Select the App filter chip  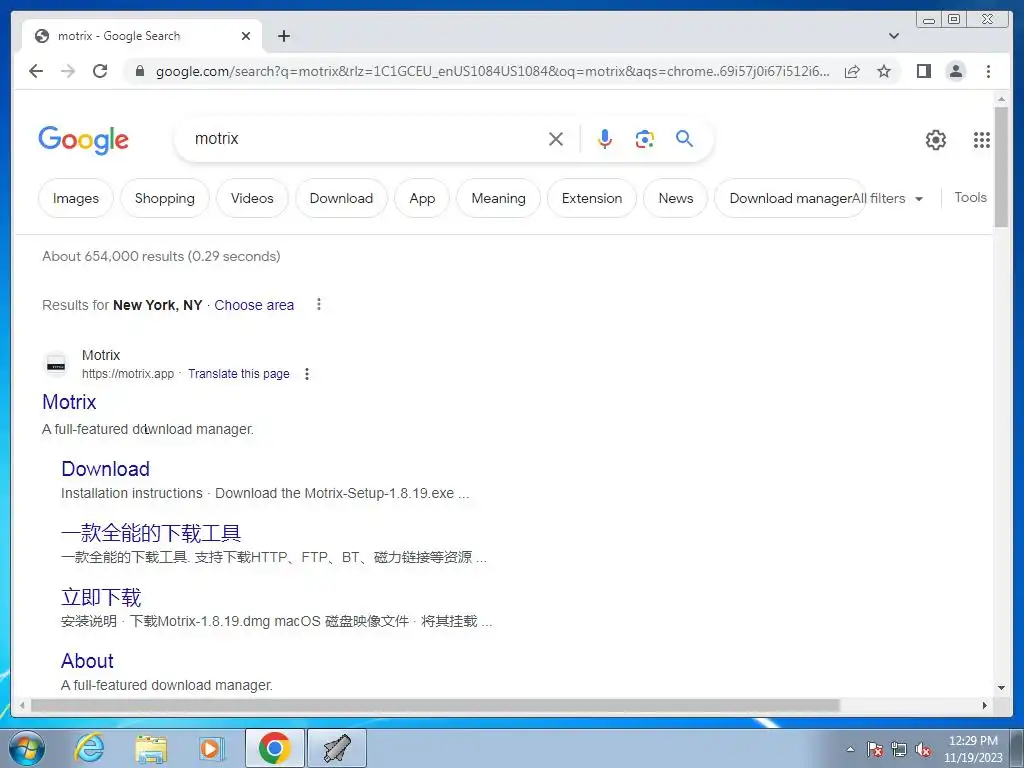tap(422, 198)
